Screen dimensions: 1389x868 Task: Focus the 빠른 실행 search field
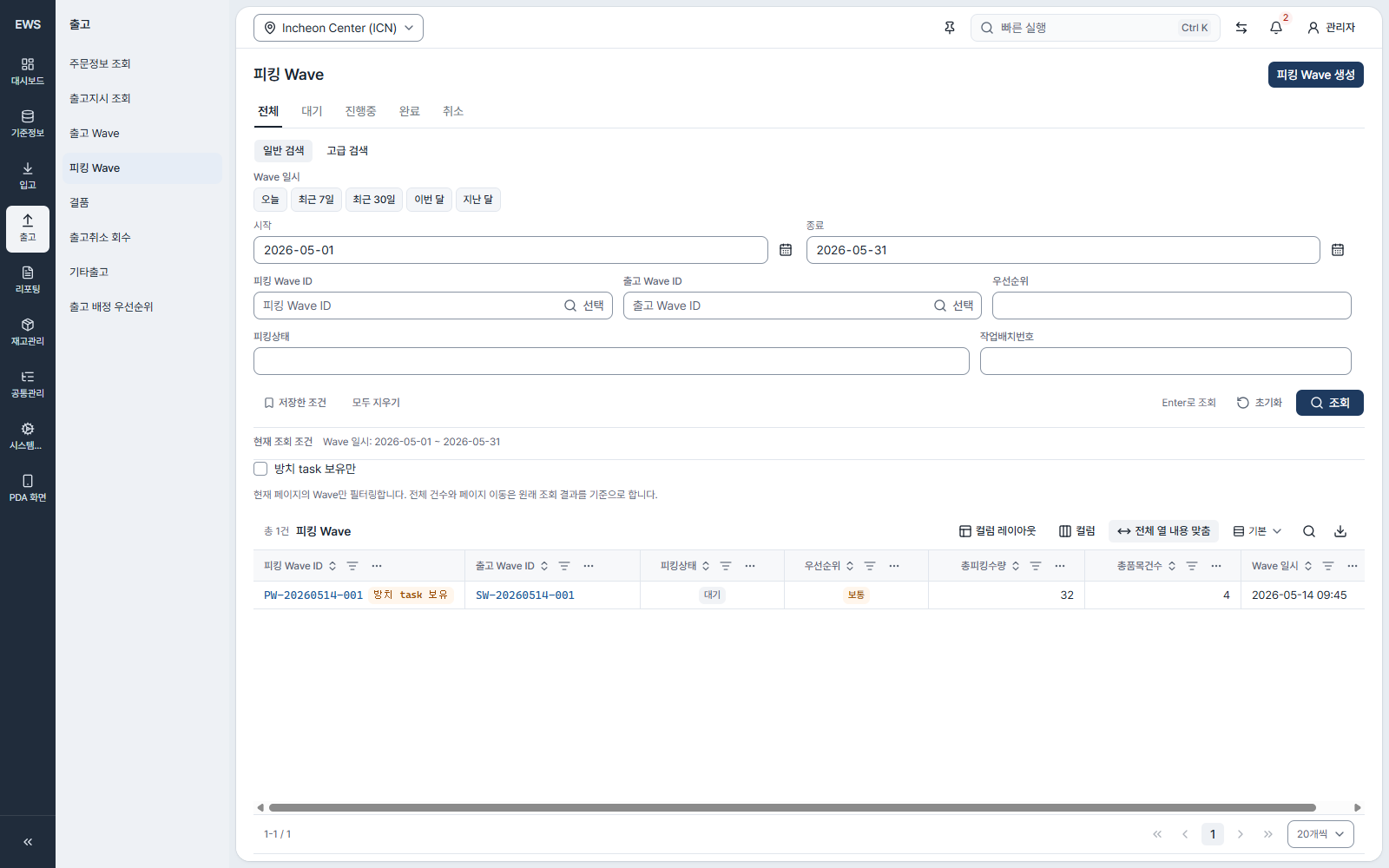(1096, 28)
